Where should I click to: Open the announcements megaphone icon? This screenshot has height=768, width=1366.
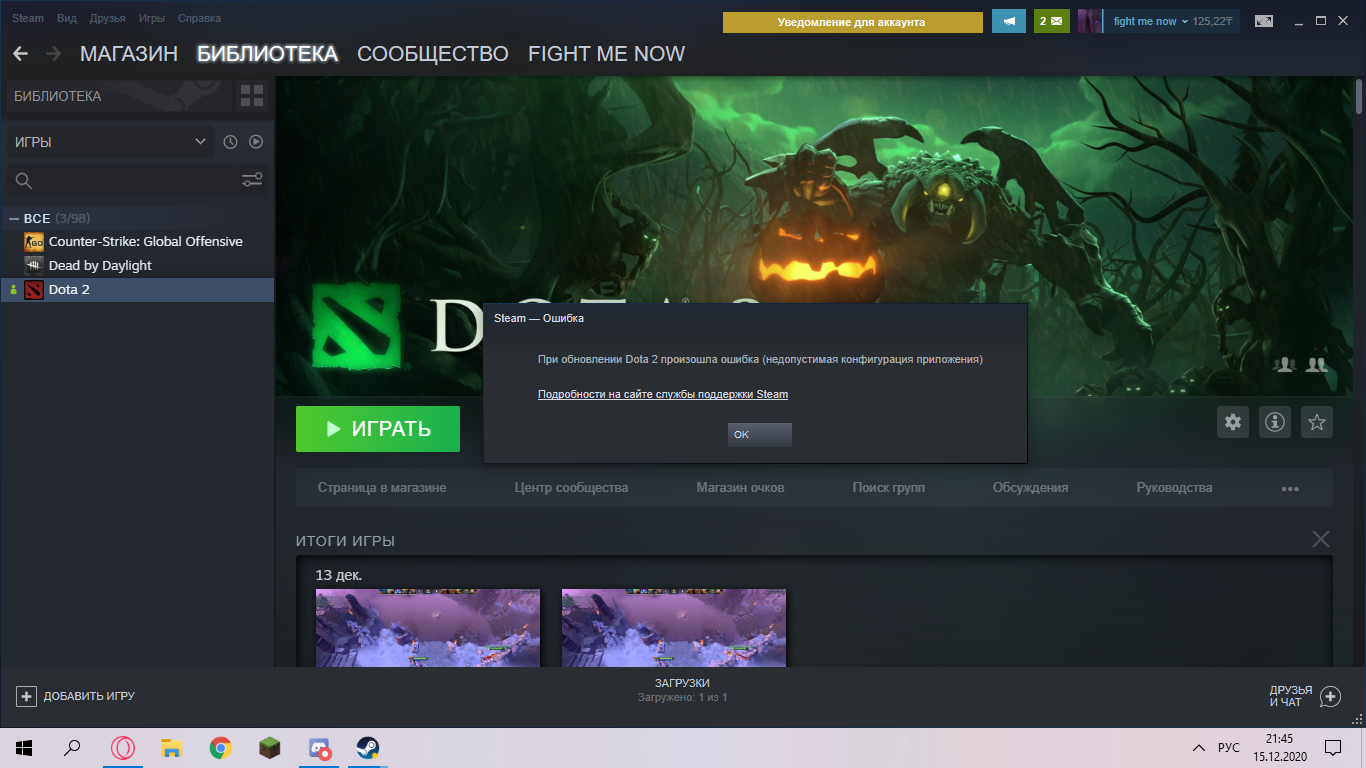pyautogui.click(x=1009, y=21)
